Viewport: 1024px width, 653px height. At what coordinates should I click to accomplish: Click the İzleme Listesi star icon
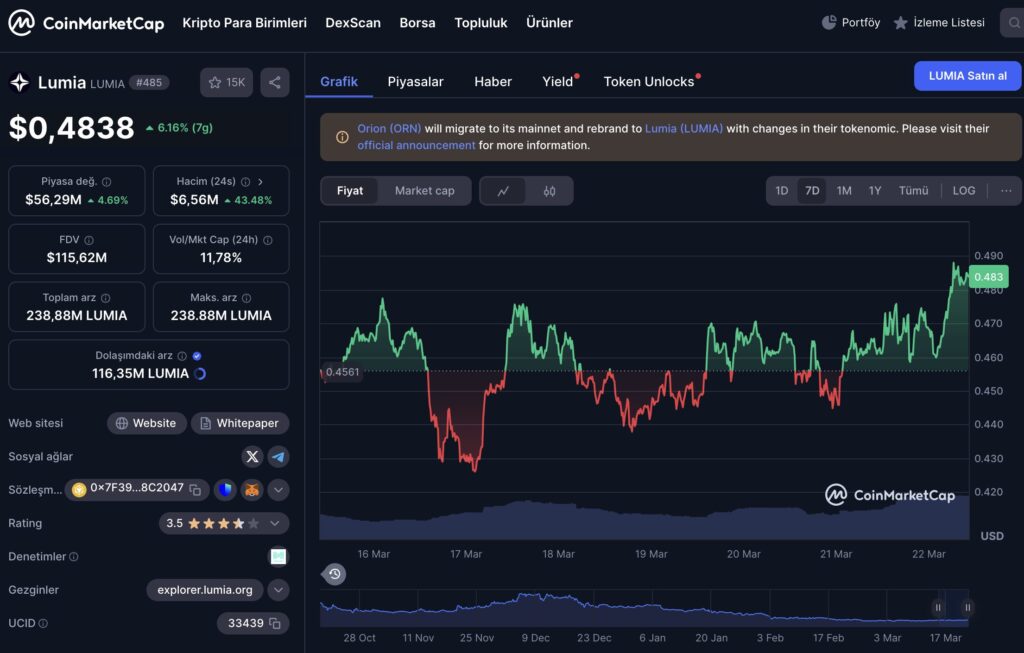click(x=901, y=23)
